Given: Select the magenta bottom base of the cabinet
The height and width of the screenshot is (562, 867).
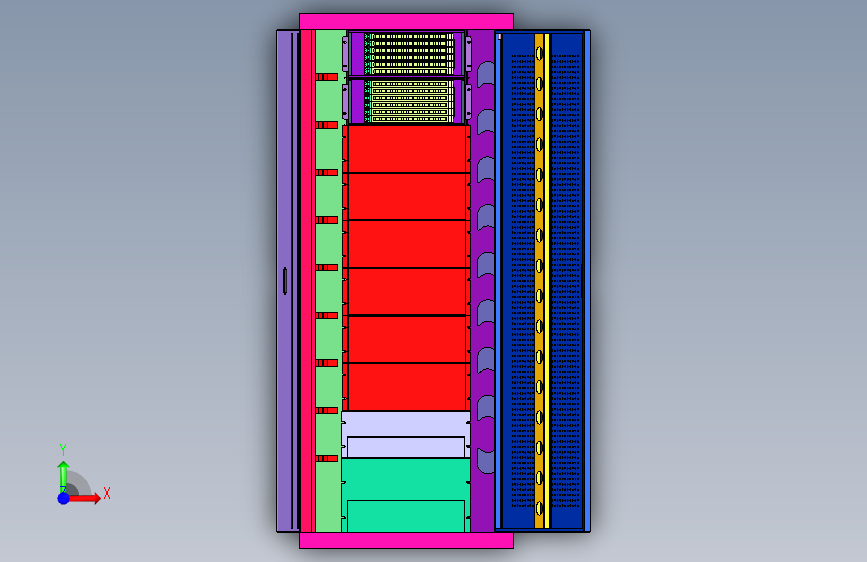Looking at the screenshot, I should coord(406,540).
